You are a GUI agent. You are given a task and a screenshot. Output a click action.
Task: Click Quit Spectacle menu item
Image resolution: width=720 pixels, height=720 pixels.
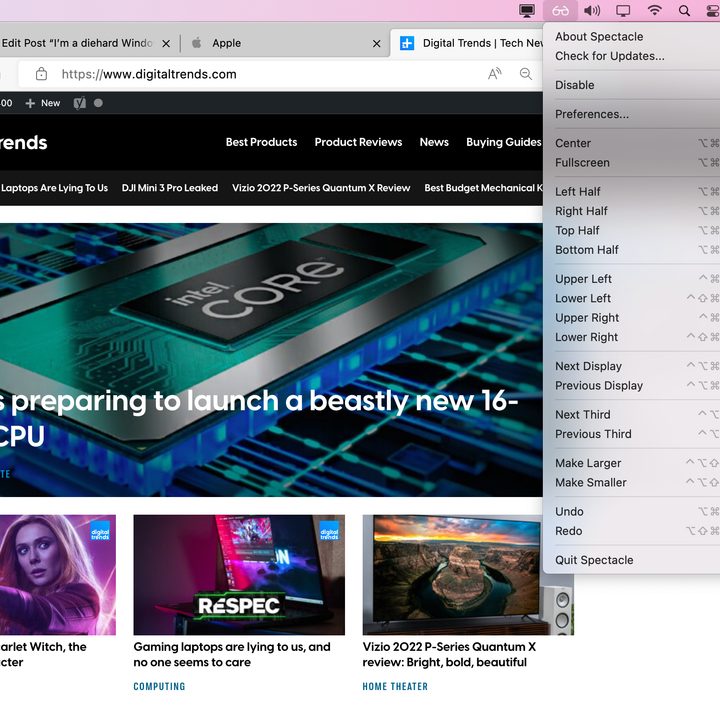631,560
